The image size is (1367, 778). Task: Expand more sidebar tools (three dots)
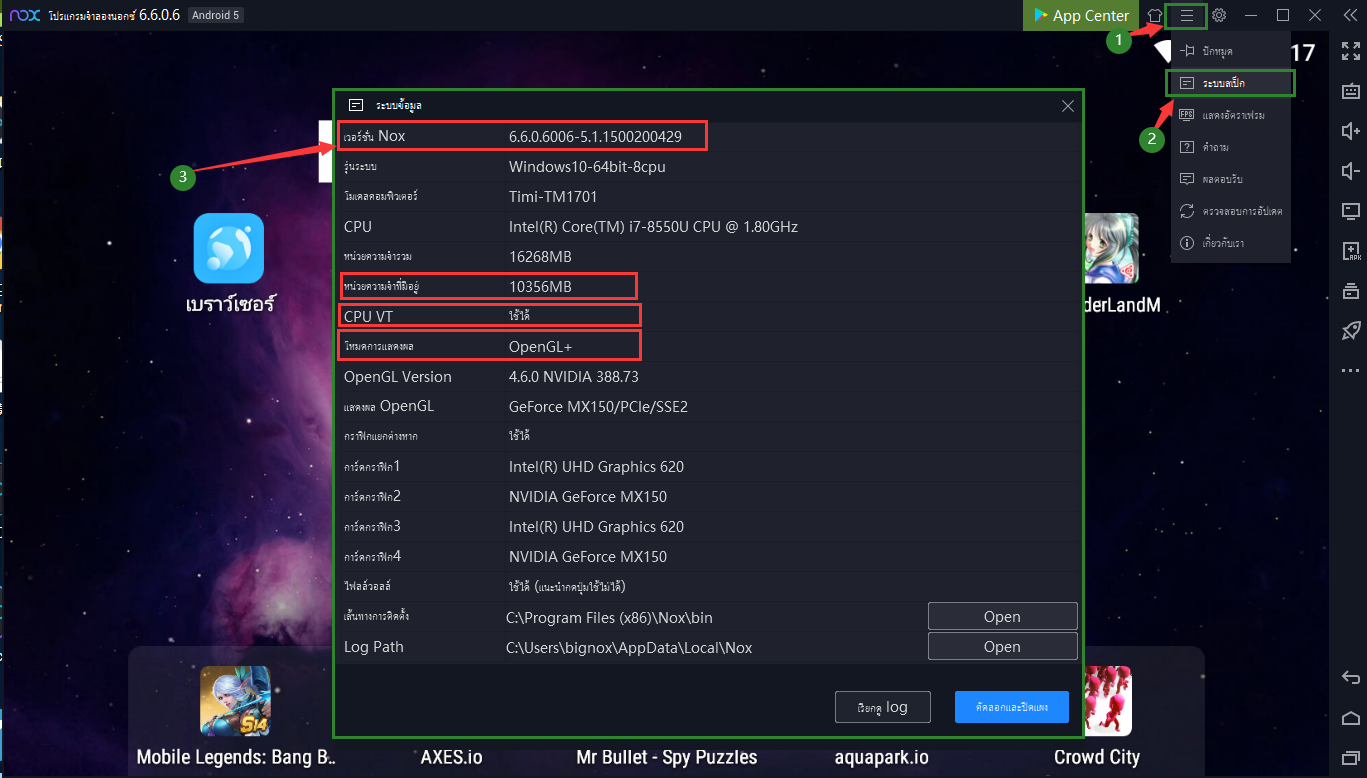pyautogui.click(x=1350, y=371)
